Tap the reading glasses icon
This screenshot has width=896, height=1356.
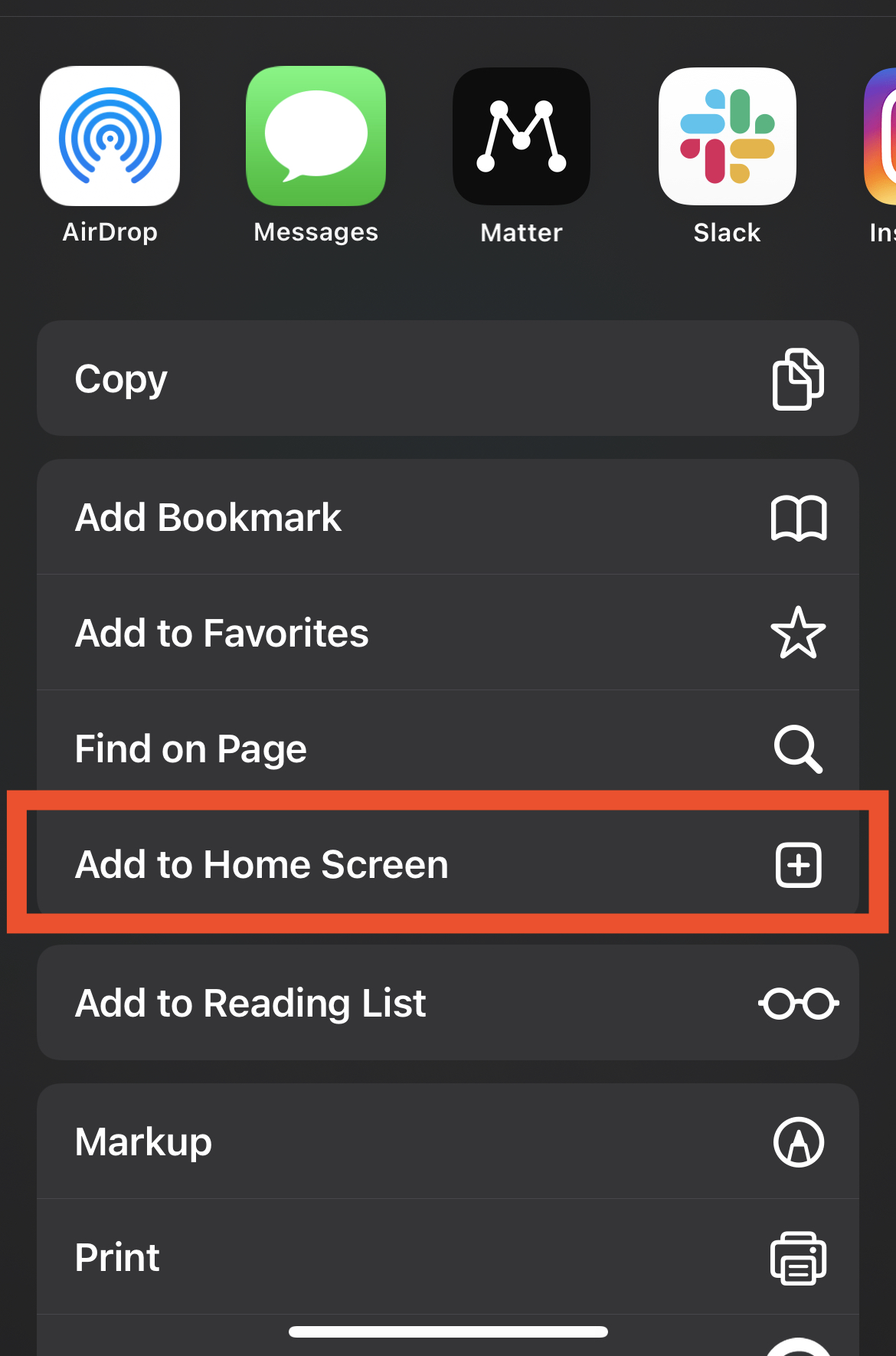click(798, 1004)
